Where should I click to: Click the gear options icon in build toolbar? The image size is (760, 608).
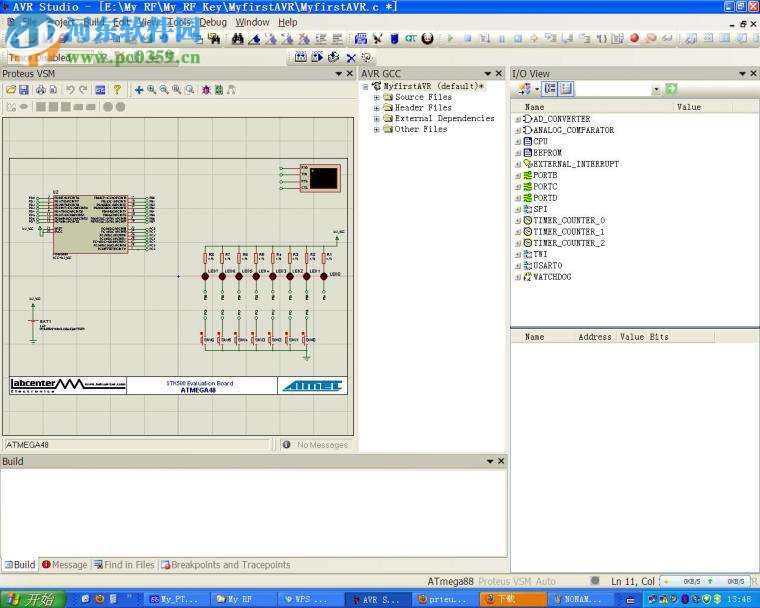pyautogui.click(x=367, y=57)
